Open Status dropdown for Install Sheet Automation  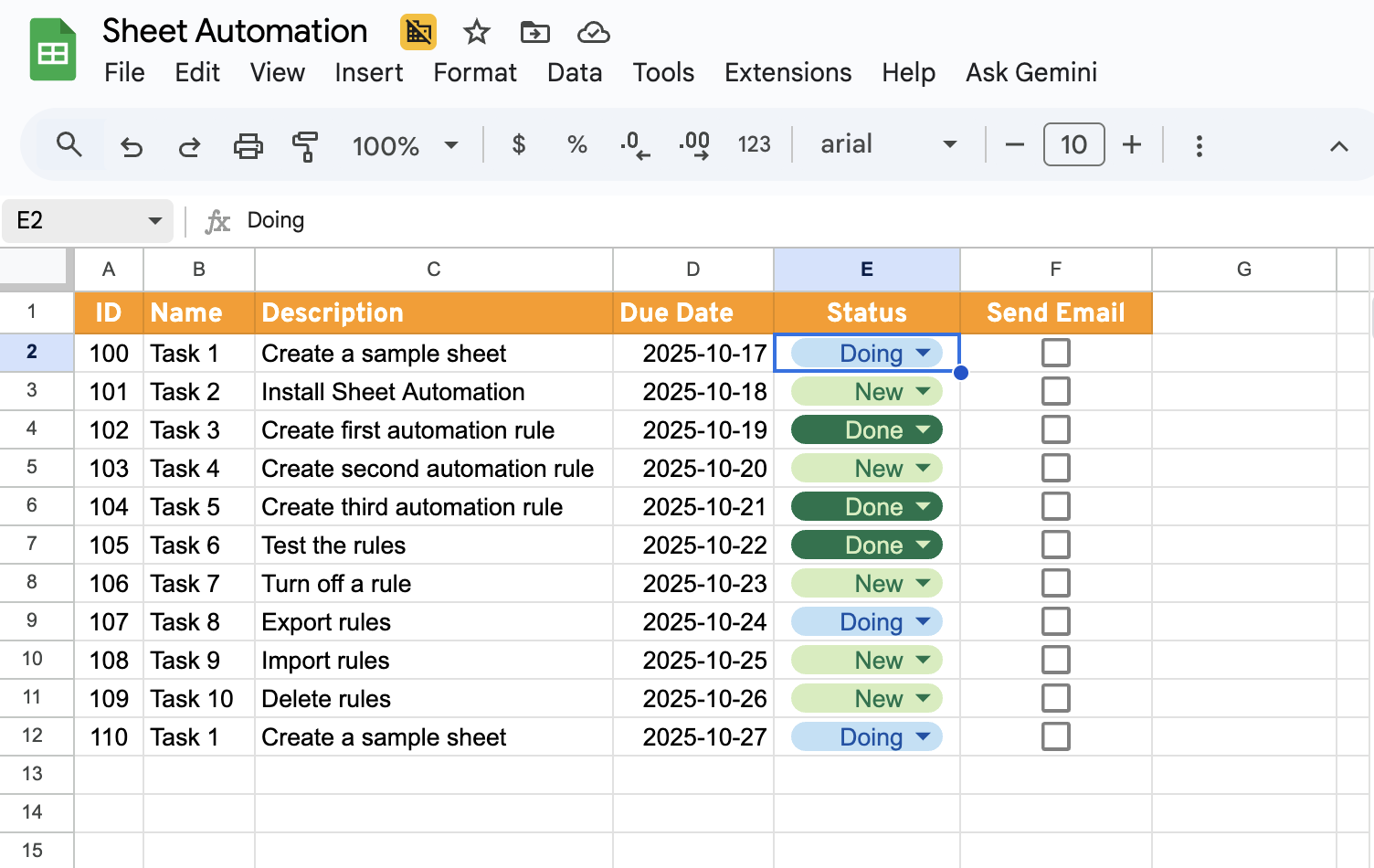[x=923, y=392]
